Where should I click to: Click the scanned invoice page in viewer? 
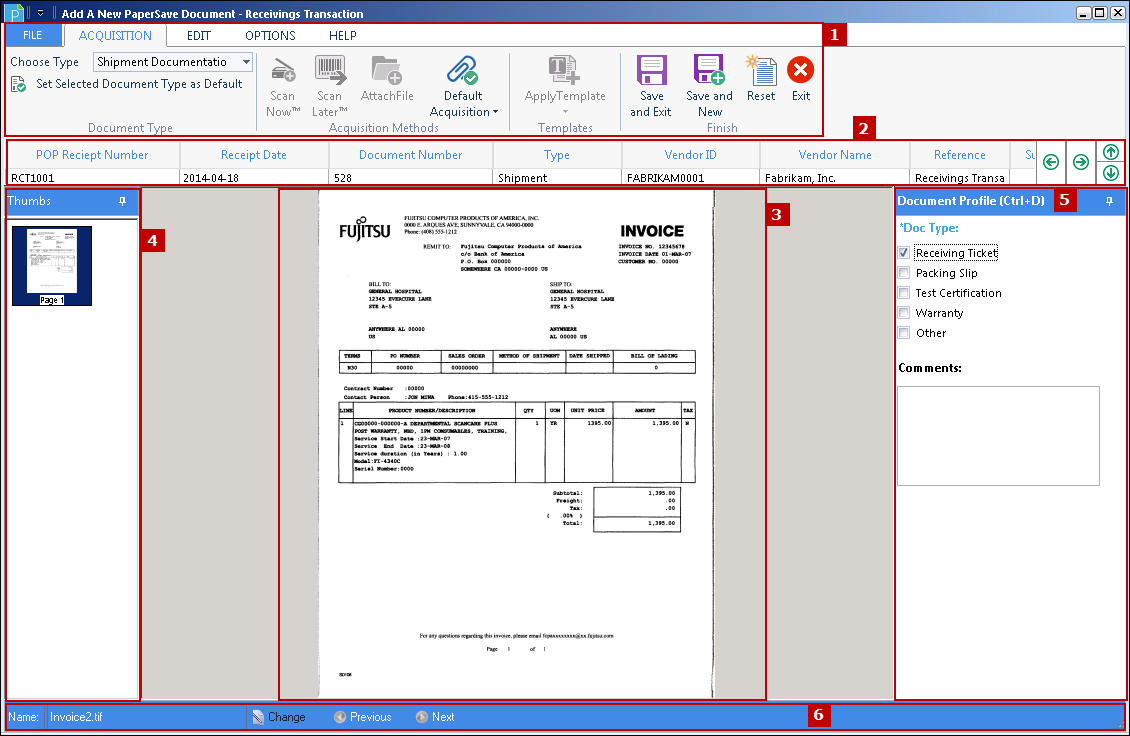[x=516, y=443]
